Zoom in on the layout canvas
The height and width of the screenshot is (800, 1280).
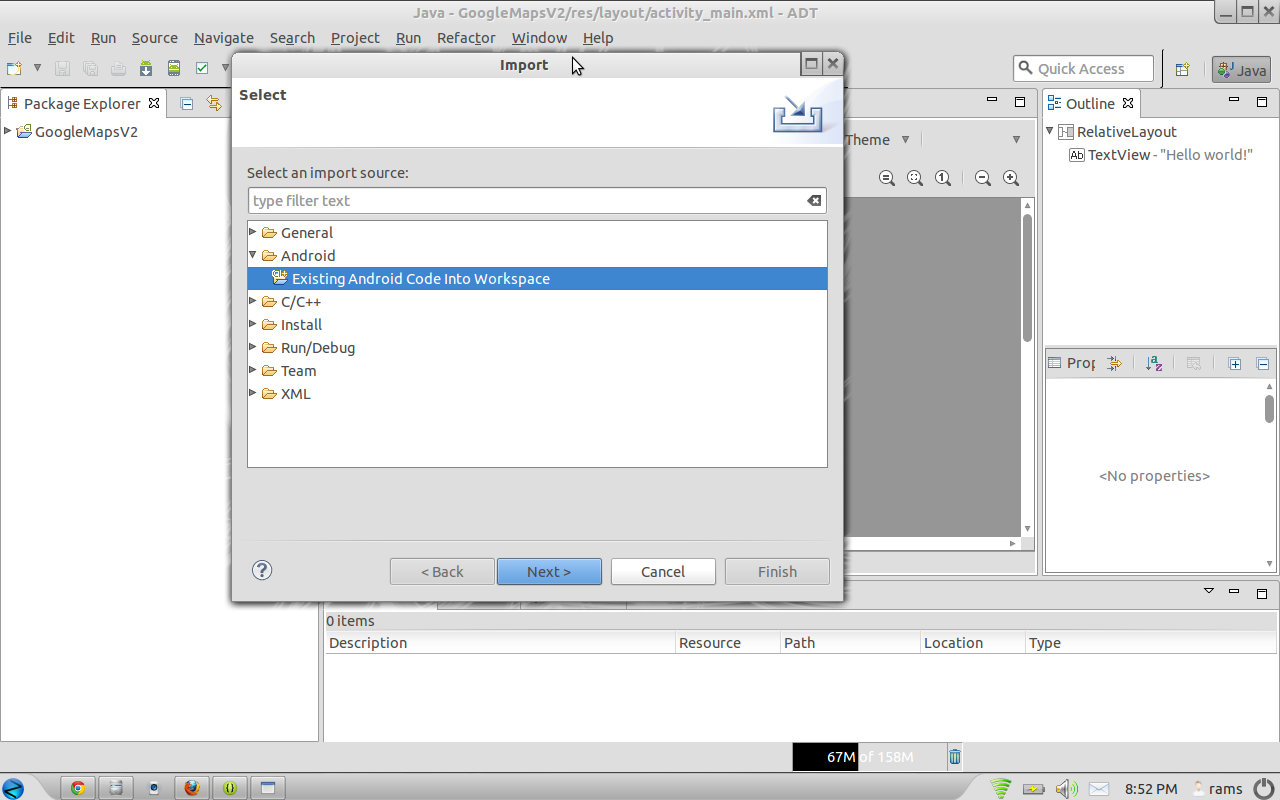(x=1011, y=177)
